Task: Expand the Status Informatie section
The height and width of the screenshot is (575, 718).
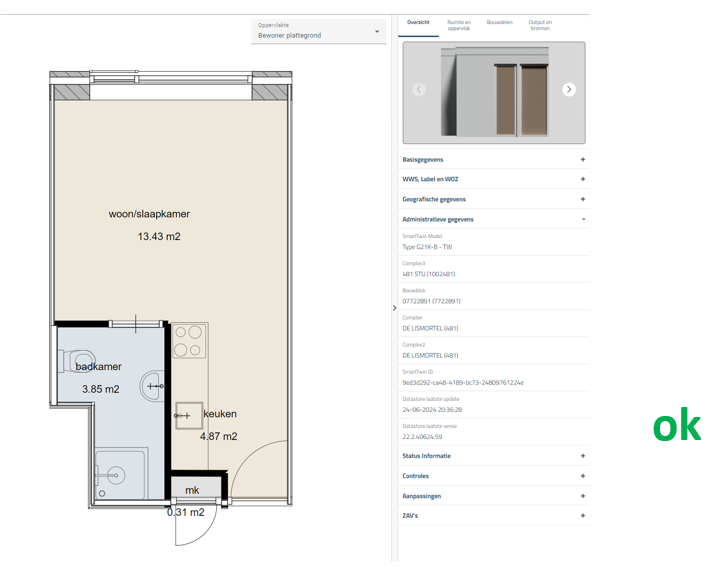Action: 583,456
